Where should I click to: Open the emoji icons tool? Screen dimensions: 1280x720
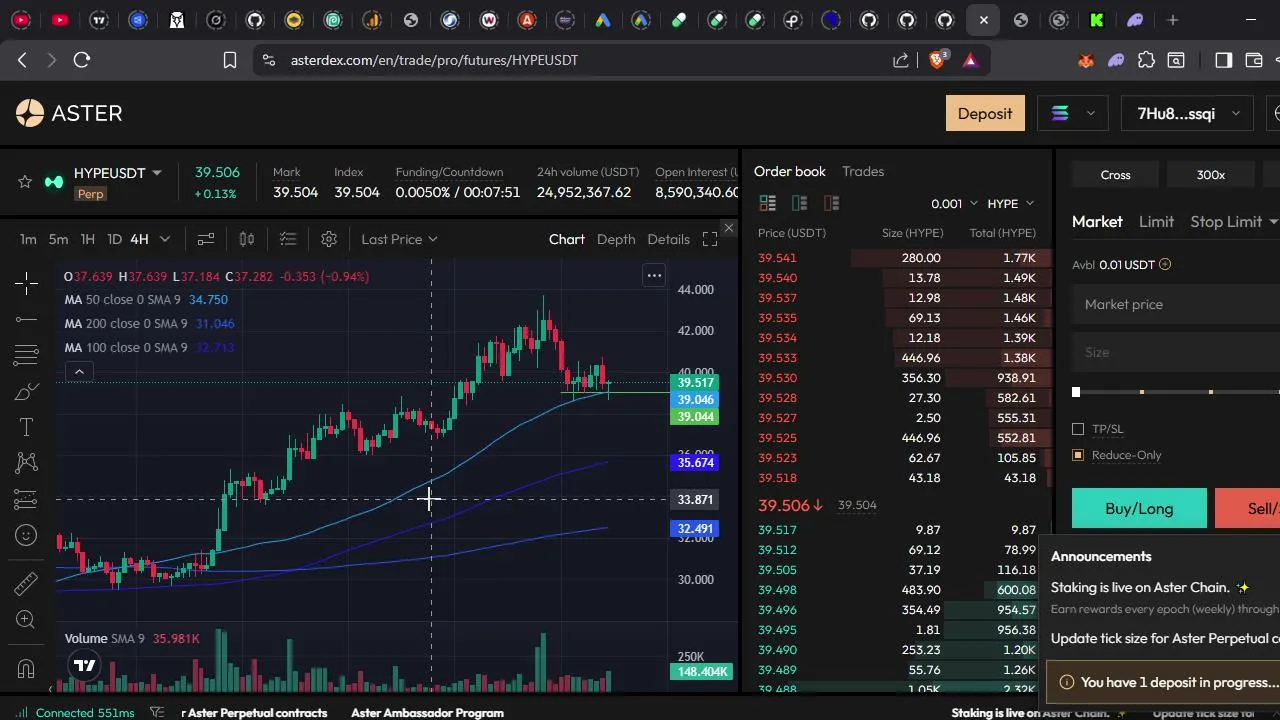tap(26, 535)
